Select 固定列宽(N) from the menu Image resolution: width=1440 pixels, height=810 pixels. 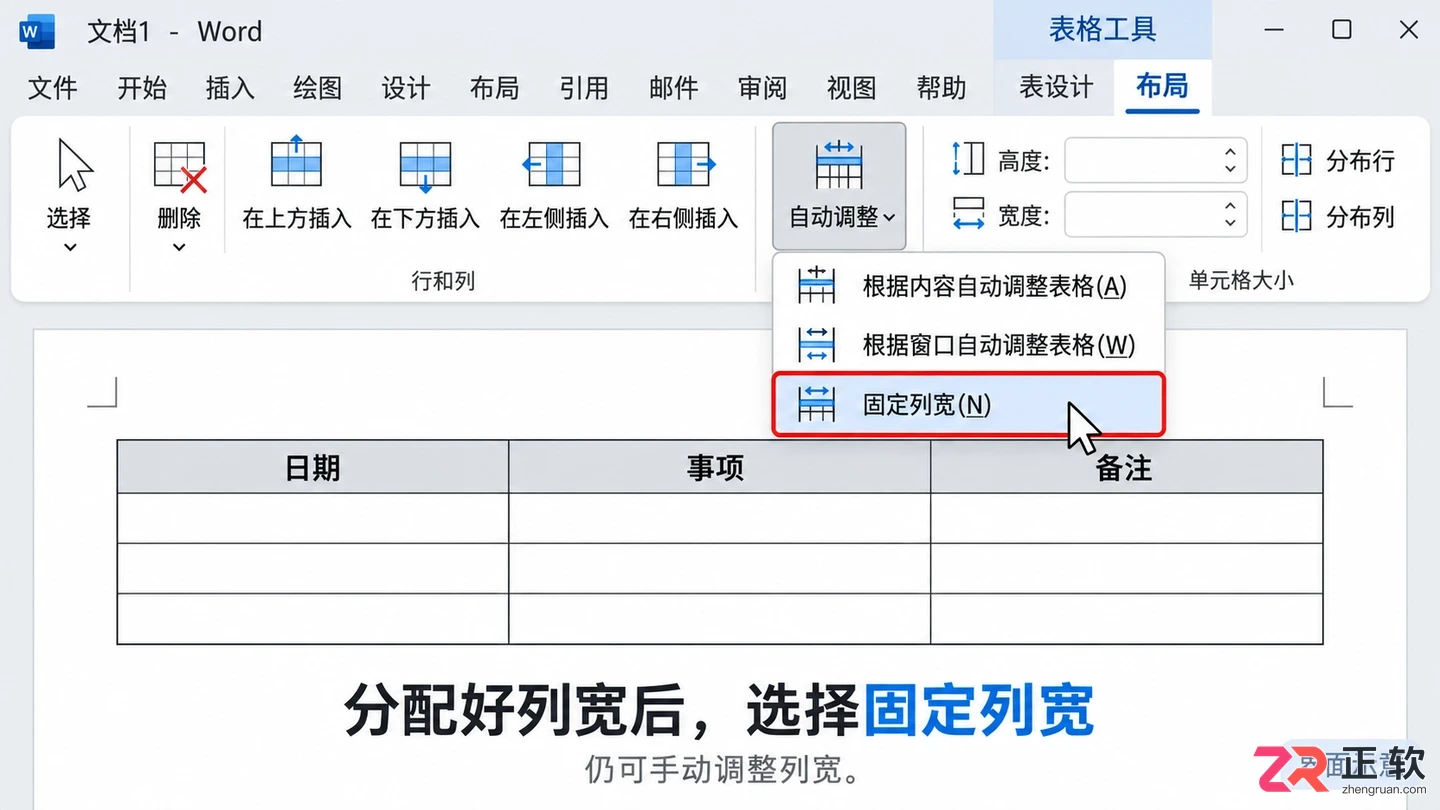969,404
